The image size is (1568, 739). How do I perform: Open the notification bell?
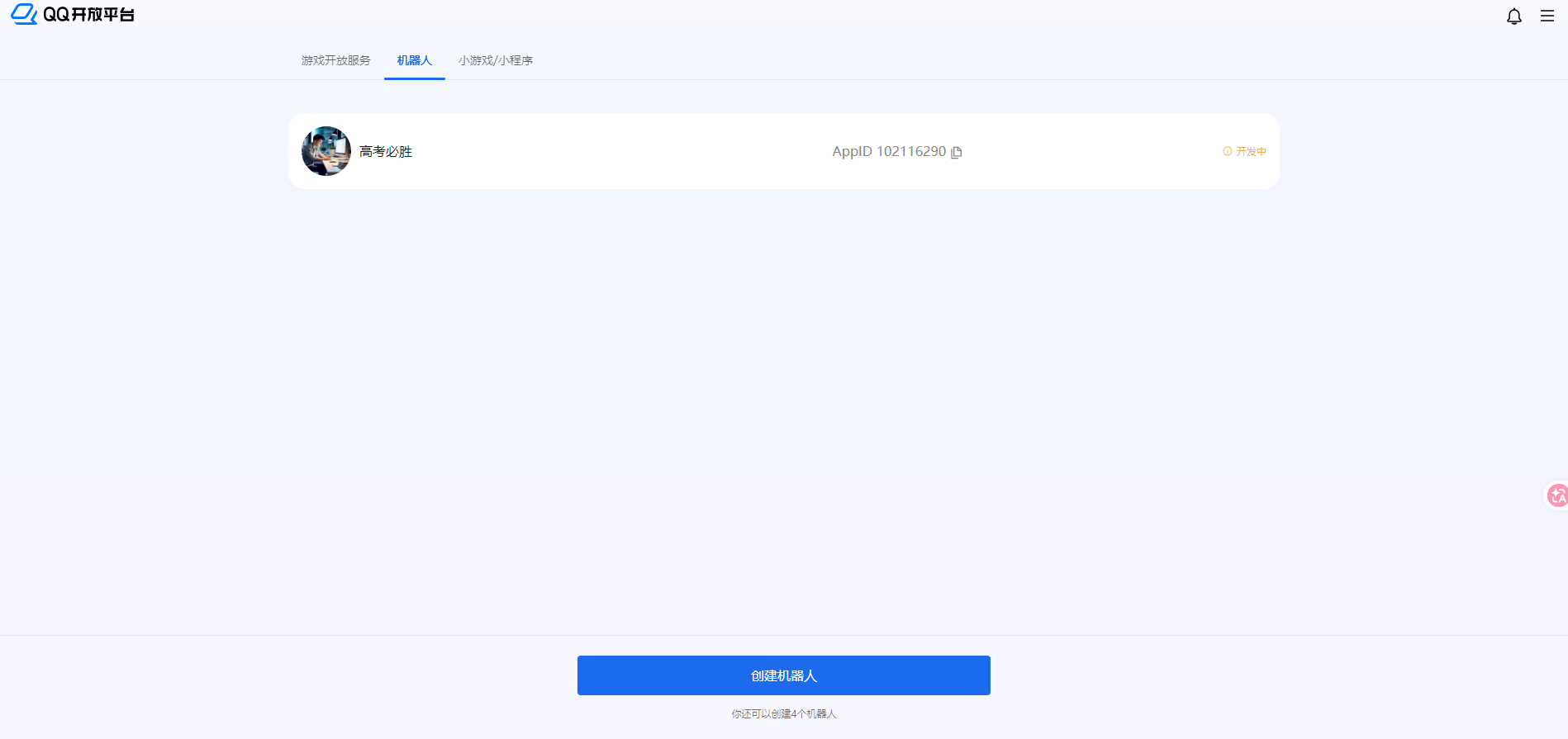1513,17
